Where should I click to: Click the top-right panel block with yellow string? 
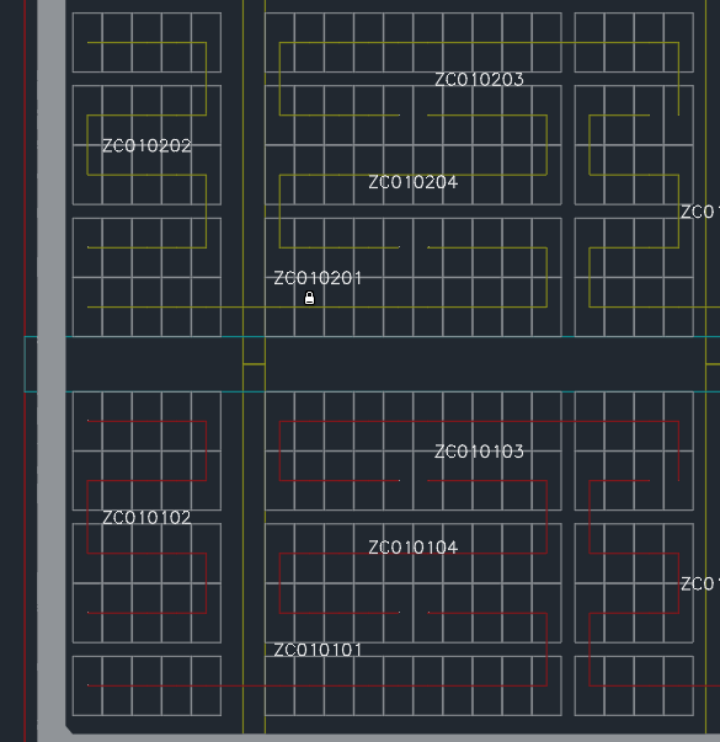pyautogui.click(x=634, y=42)
